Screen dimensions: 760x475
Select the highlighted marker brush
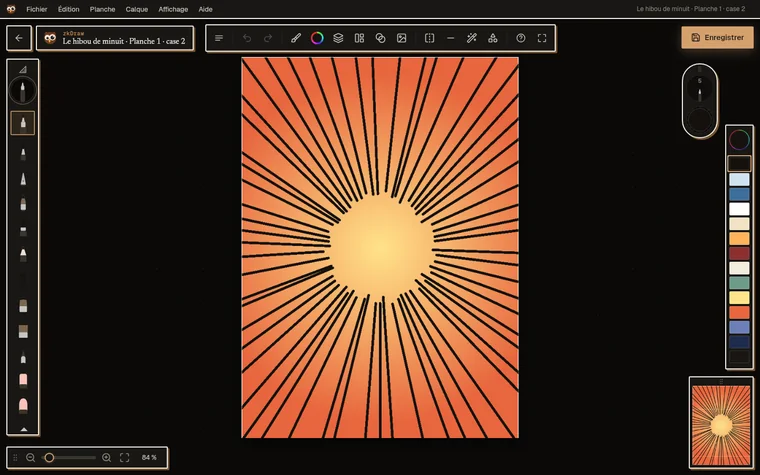pyautogui.click(x=23, y=123)
